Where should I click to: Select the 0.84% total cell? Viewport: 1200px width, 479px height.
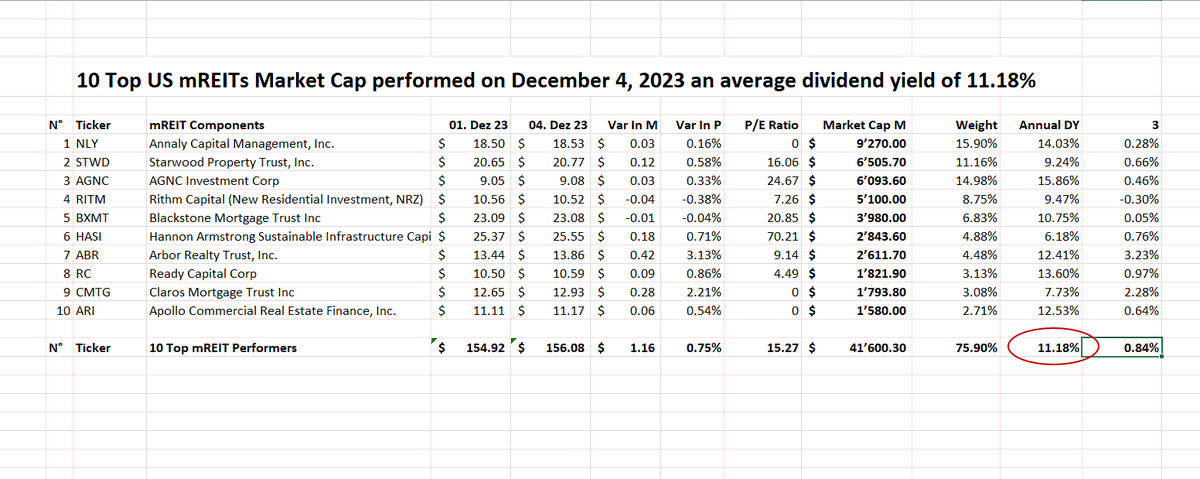pyautogui.click(x=1122, y=348)
